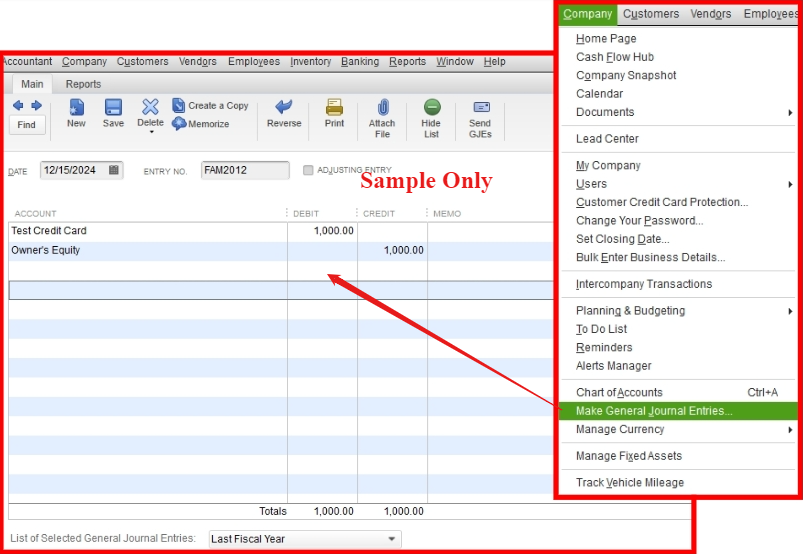Click the Memo column header
This screenshot has height=554, width=803.
[x=447, y=214]
